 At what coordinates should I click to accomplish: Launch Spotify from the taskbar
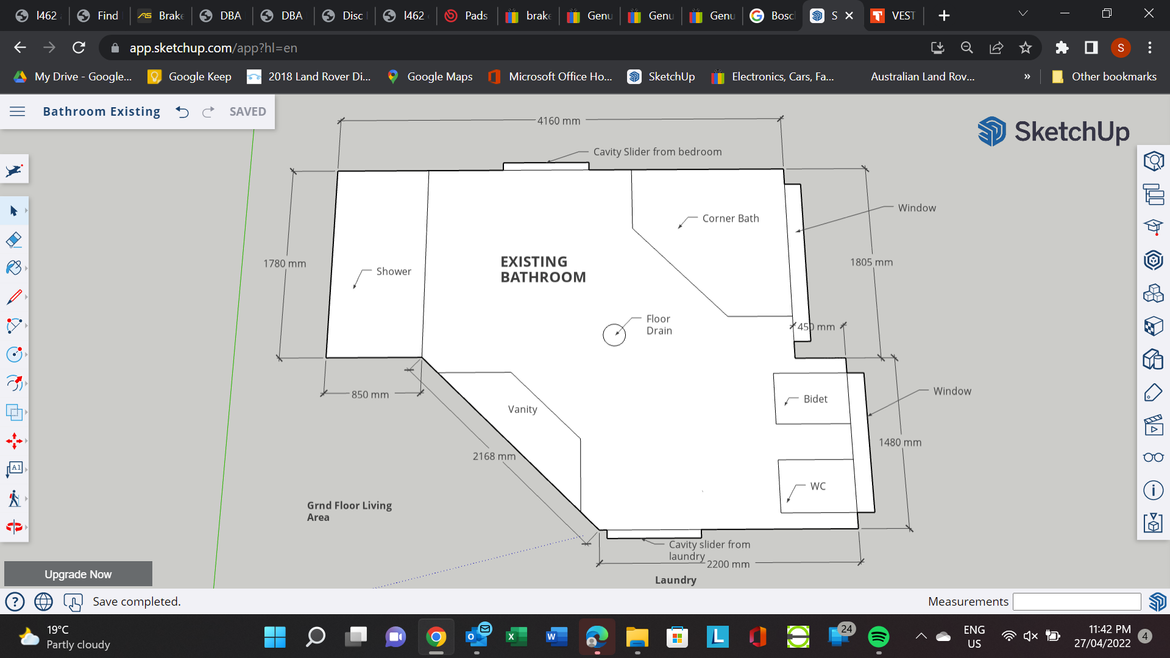coord(879,636)
